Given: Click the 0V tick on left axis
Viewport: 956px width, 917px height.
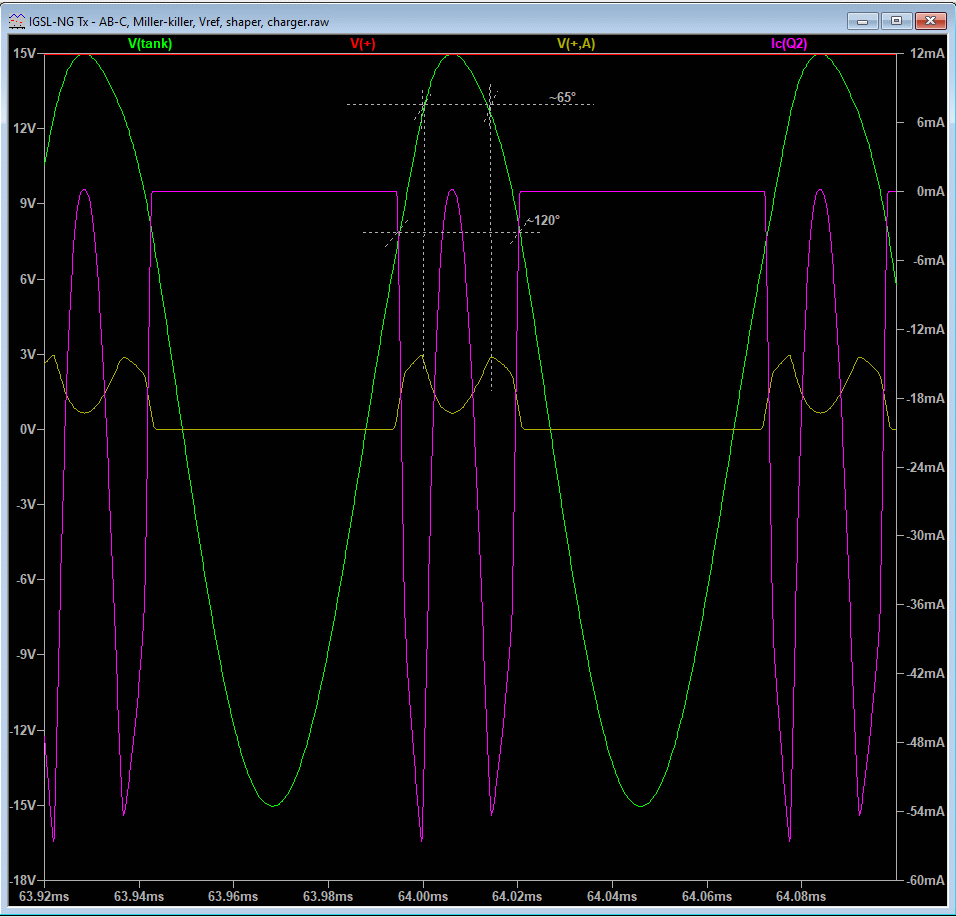Looking at the screenshot, I should pyautogui.click(x=26, y=430).
